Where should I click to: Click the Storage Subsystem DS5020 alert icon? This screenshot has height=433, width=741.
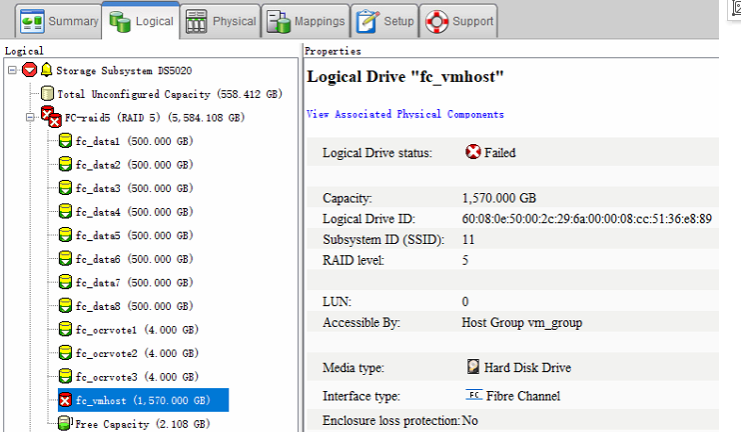[x=29, y=71]
